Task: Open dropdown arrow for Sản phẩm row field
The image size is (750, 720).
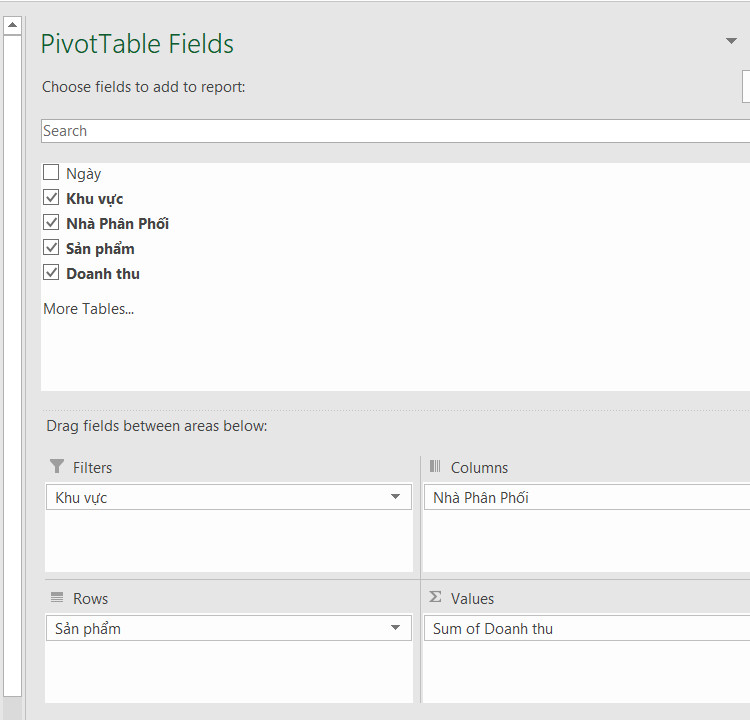Action: [395, 628]
